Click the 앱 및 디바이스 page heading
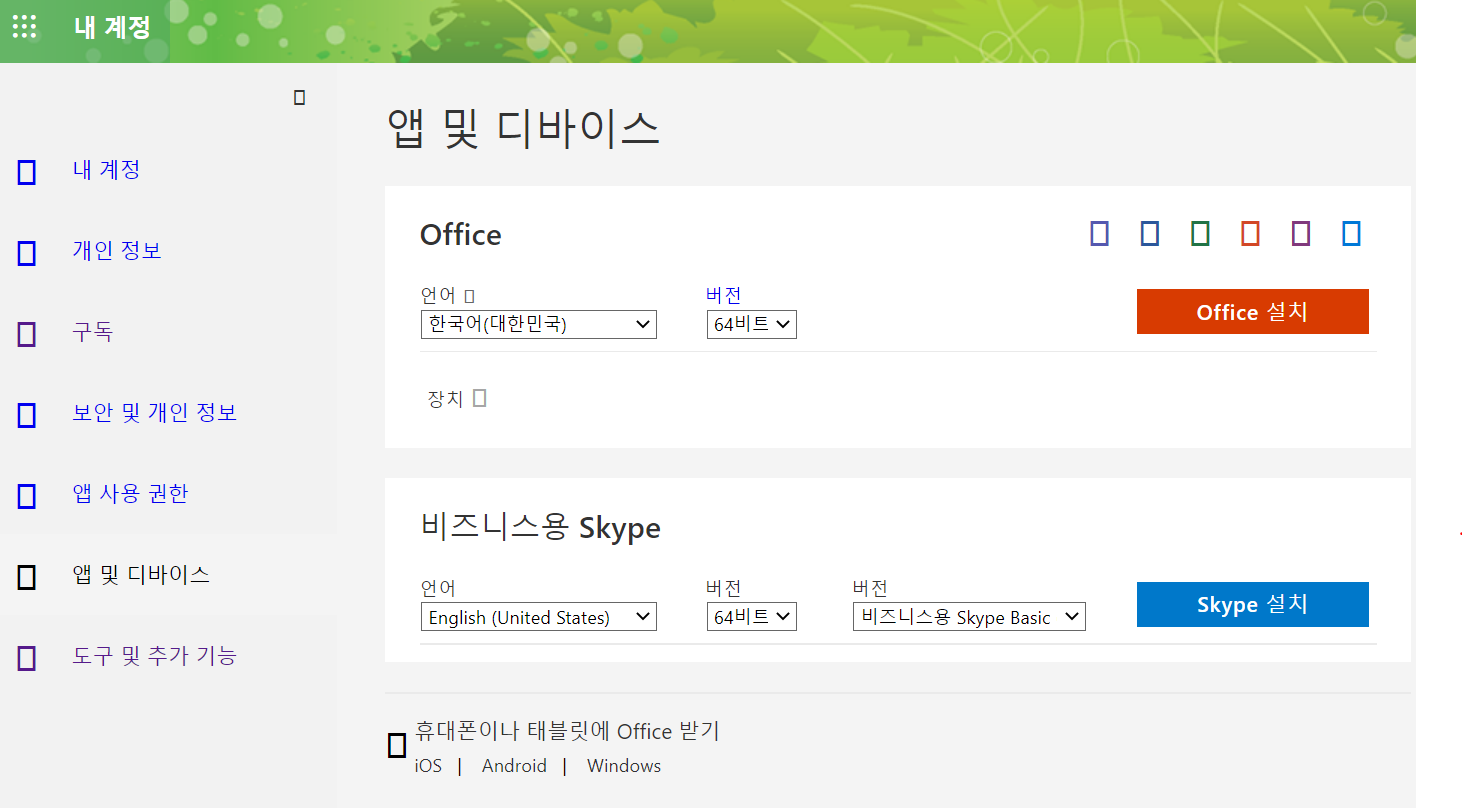The image size is (1462, 808). (x=523, y=130)
